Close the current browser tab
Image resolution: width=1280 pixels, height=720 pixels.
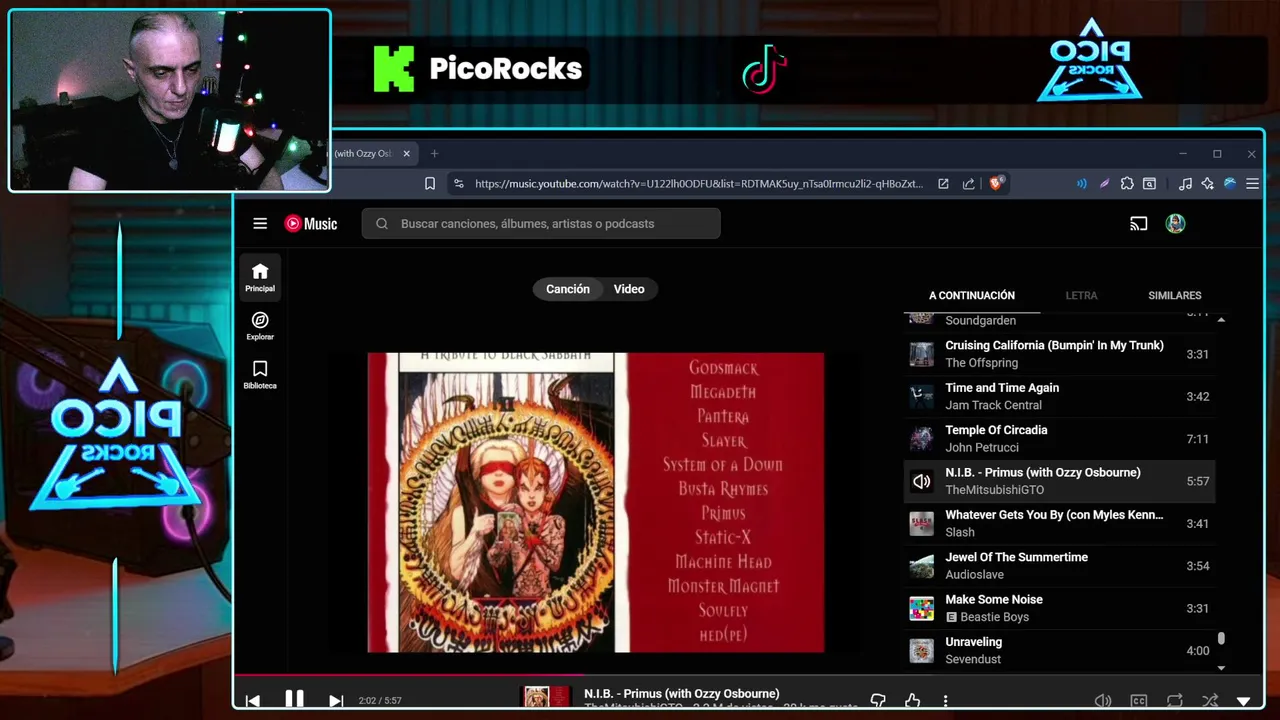pos(406,154)
